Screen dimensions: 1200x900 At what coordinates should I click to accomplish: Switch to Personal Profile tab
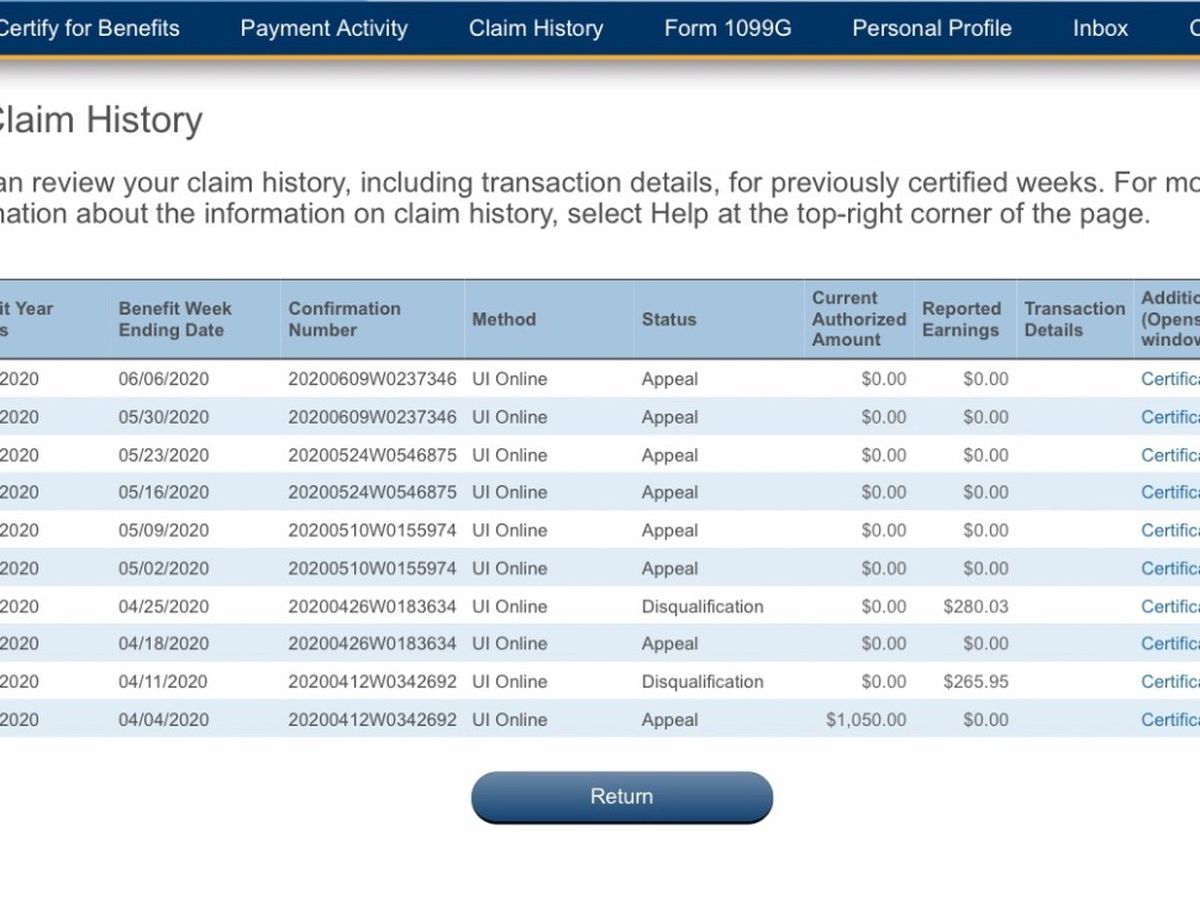pyautogui.click(x=931, y=28)
